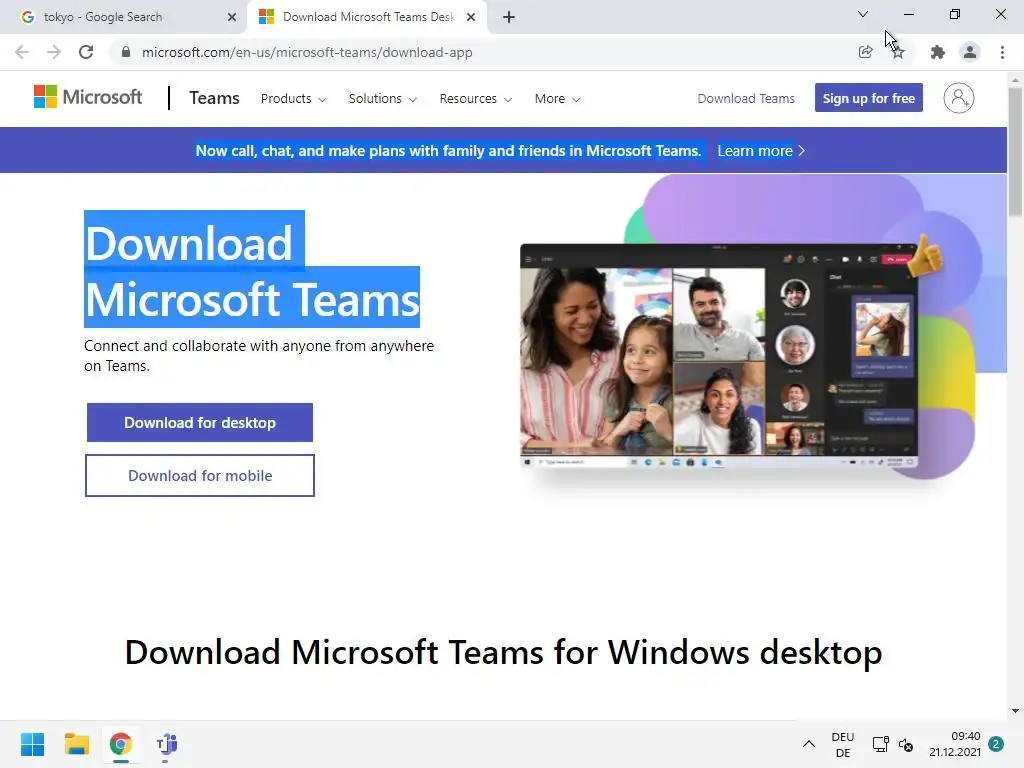Expand the Products dropdown
Viewport: 1024px width, 768px height.
click(x=293, y=99)
